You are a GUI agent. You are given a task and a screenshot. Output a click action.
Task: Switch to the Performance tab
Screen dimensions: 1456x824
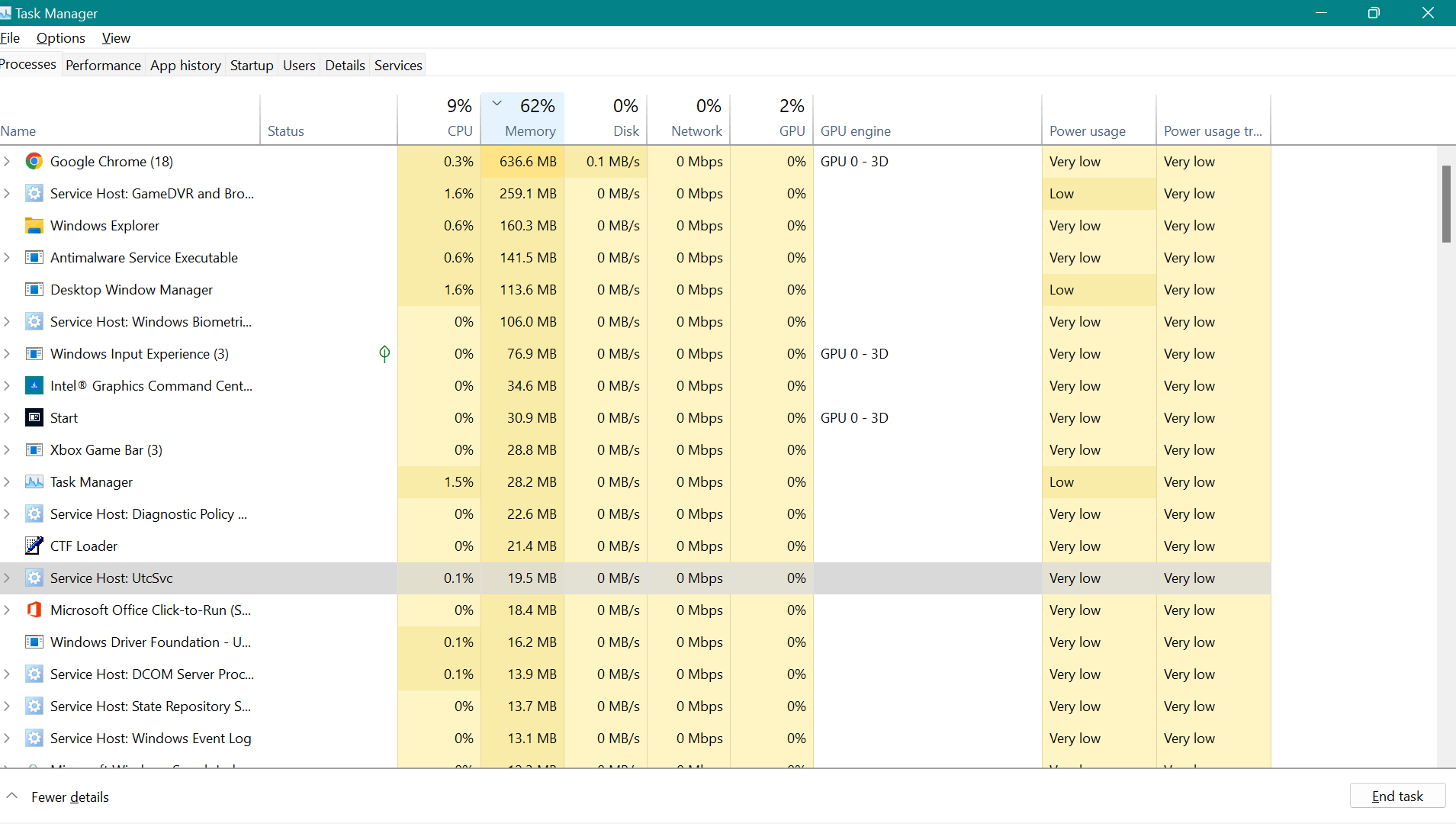103,65
